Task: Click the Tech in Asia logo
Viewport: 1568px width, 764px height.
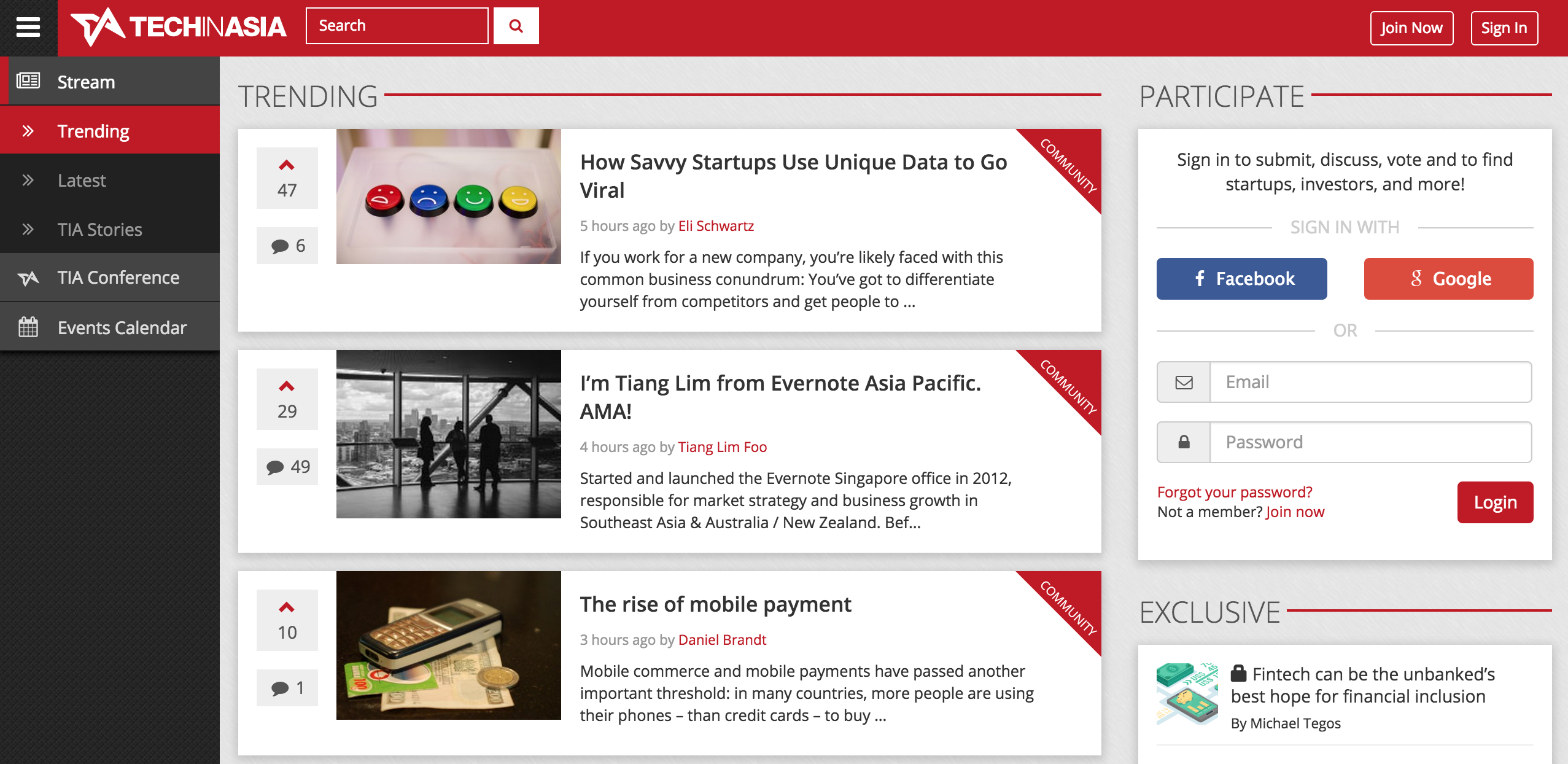Action: coord(179,26)
